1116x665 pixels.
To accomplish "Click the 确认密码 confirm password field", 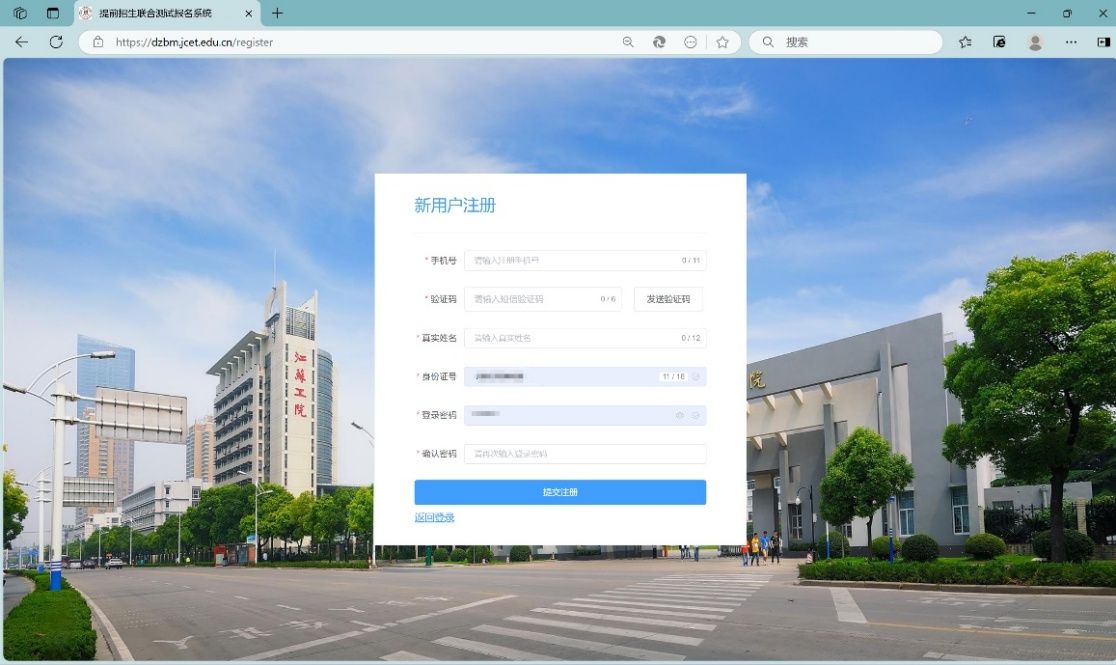I will click(585, 454).
